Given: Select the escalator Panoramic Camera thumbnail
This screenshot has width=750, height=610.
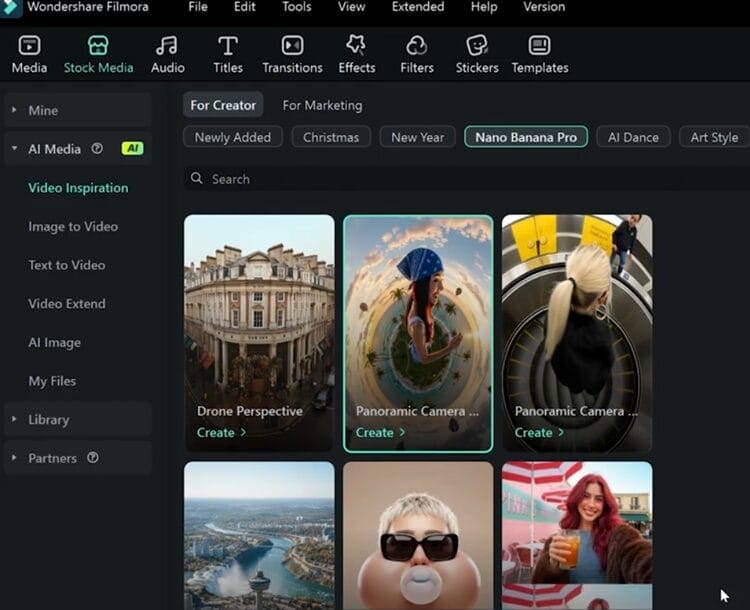Looking at the screenshot, I should coord(577,320).
